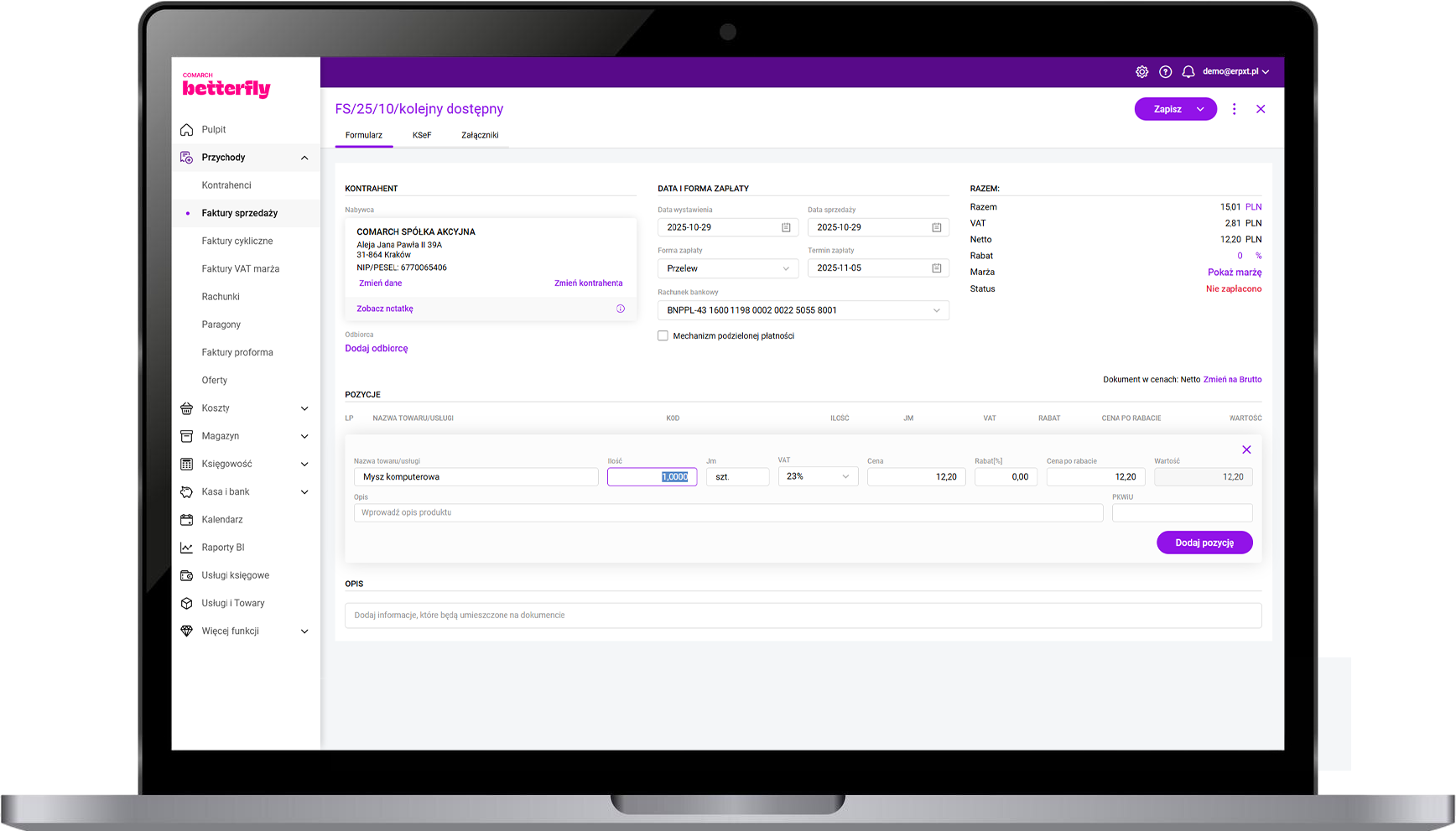
Task: Open the VAT rate 23% dropdown
Action: [818, 476]
